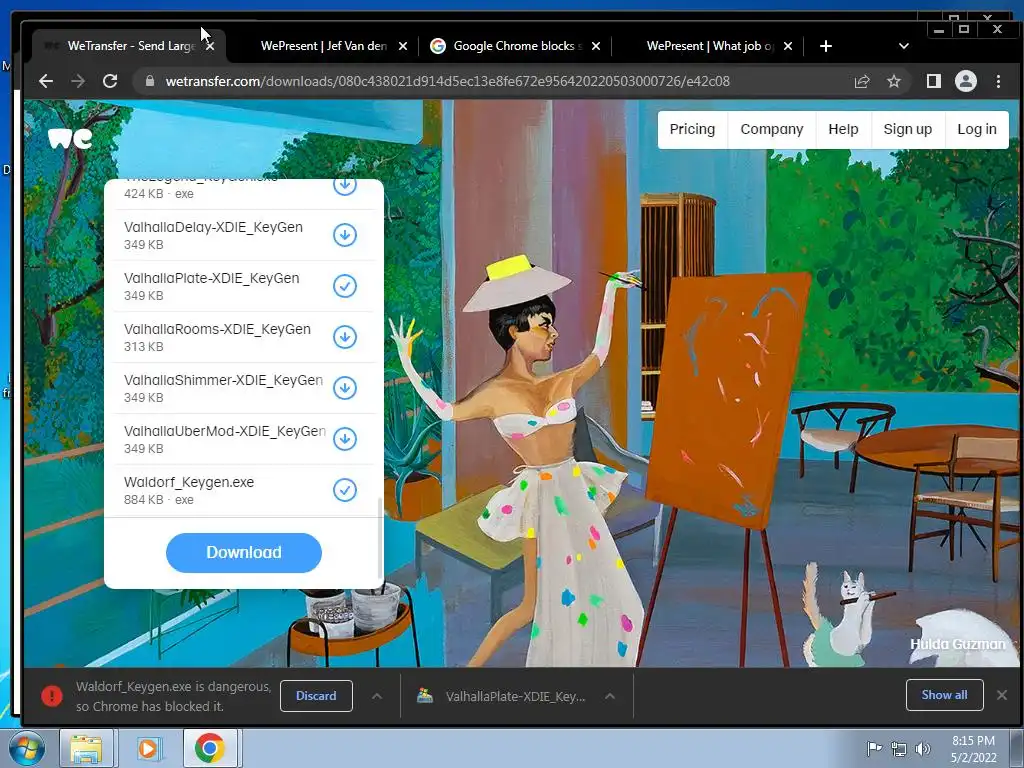Select the ValhallaDelay-XDIE_KeyGen file name
The width and height of the screenshot is (1024, 768).
click(214, 227)
